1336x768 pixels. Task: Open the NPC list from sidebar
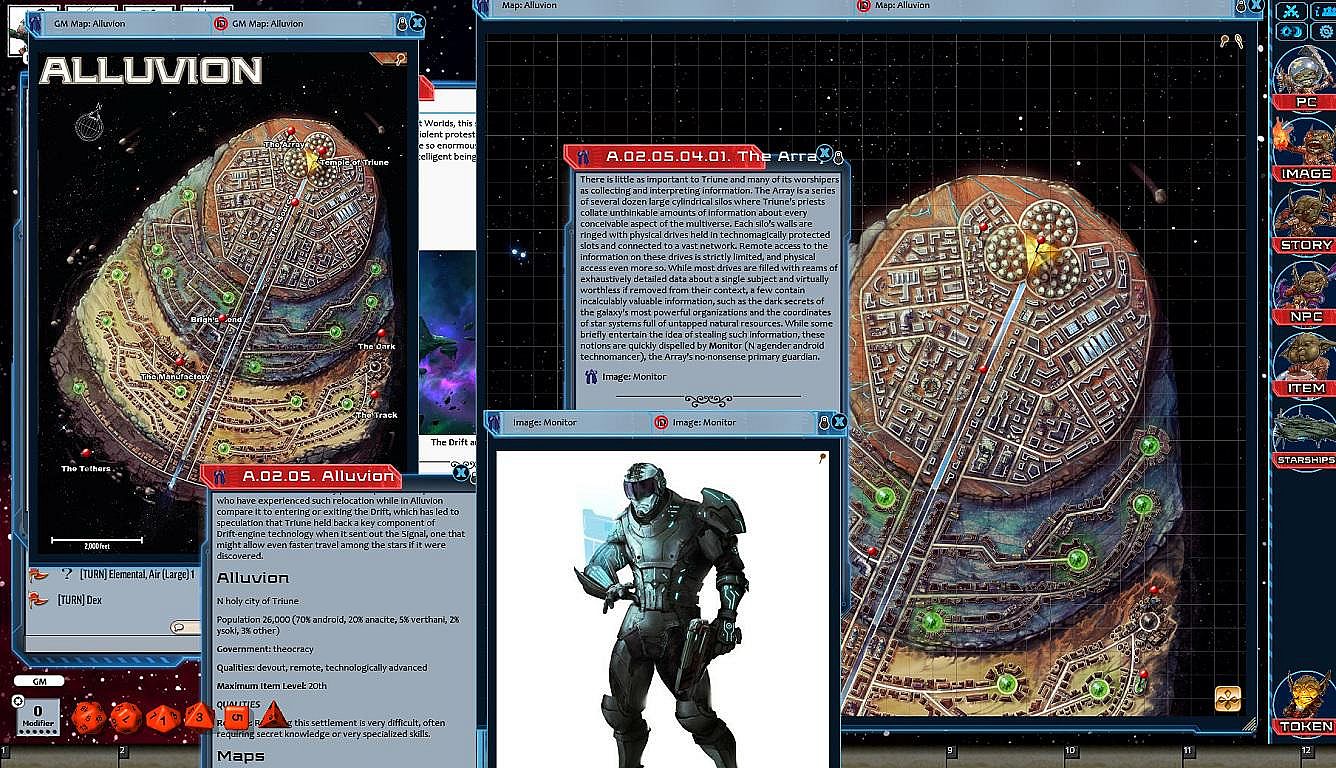point(1305,292)
